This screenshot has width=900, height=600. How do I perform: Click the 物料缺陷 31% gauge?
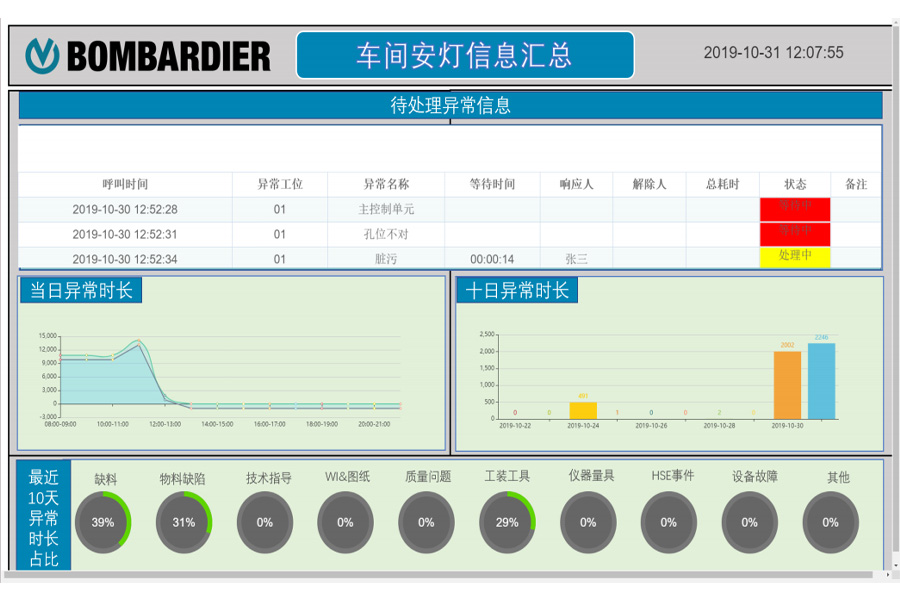(184, 522)
